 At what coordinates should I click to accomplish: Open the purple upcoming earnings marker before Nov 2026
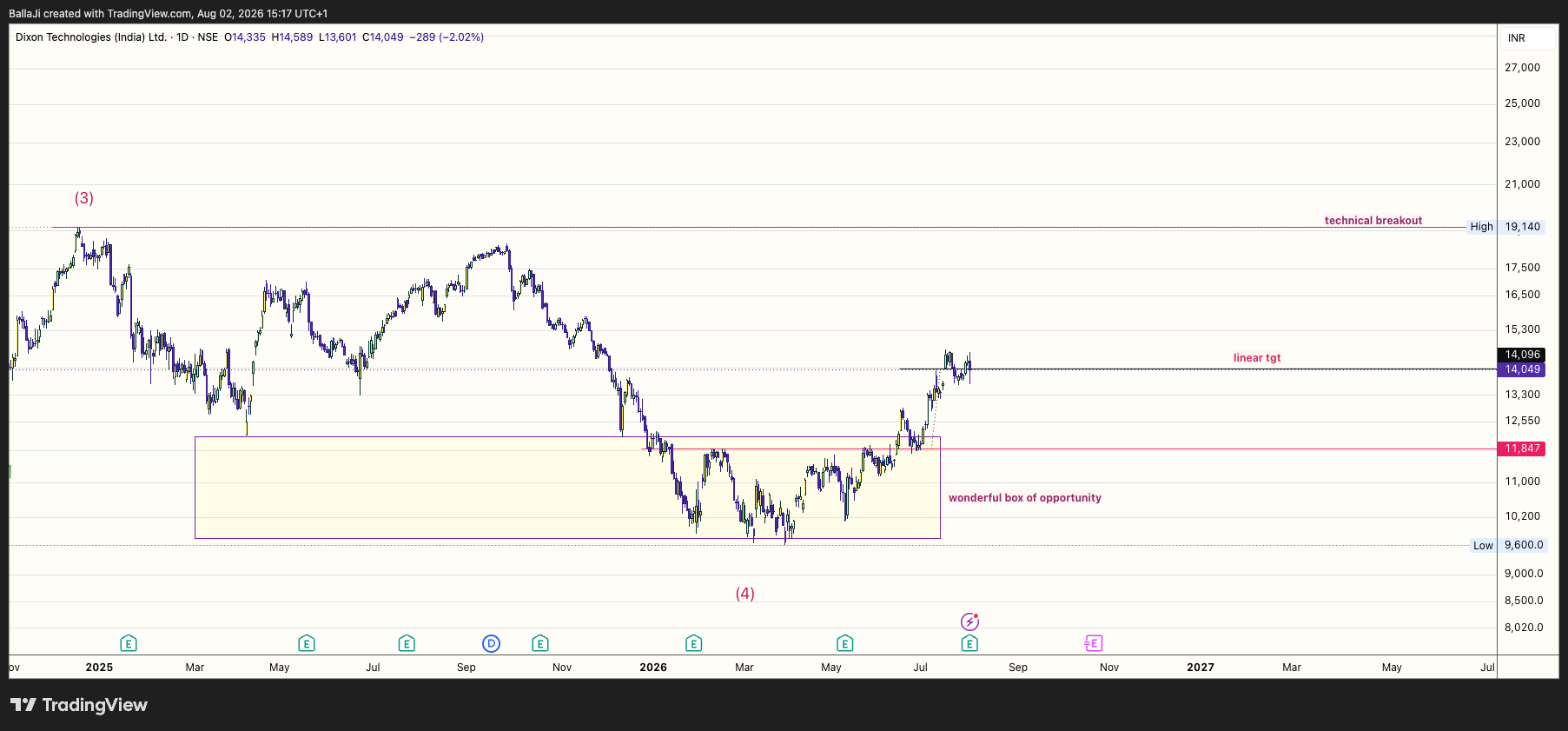(1094, 643)
